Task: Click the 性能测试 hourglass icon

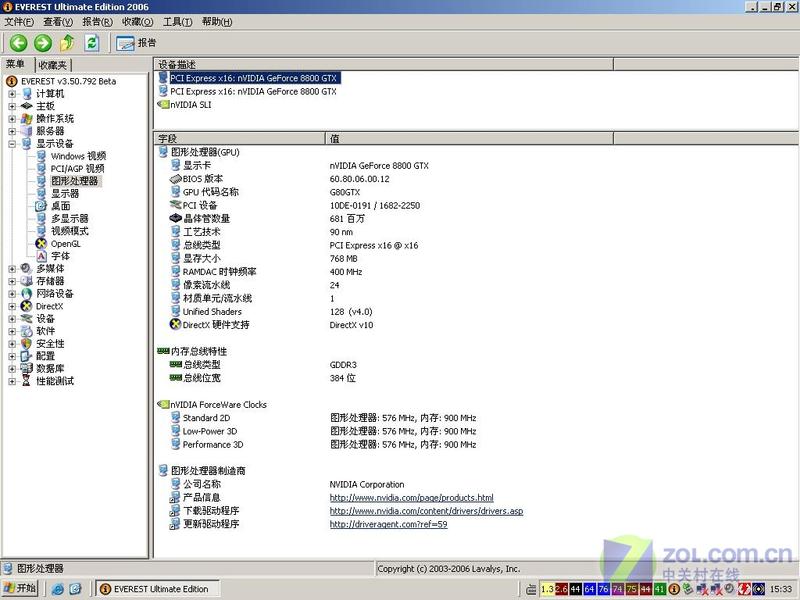Action: [27, 381]
